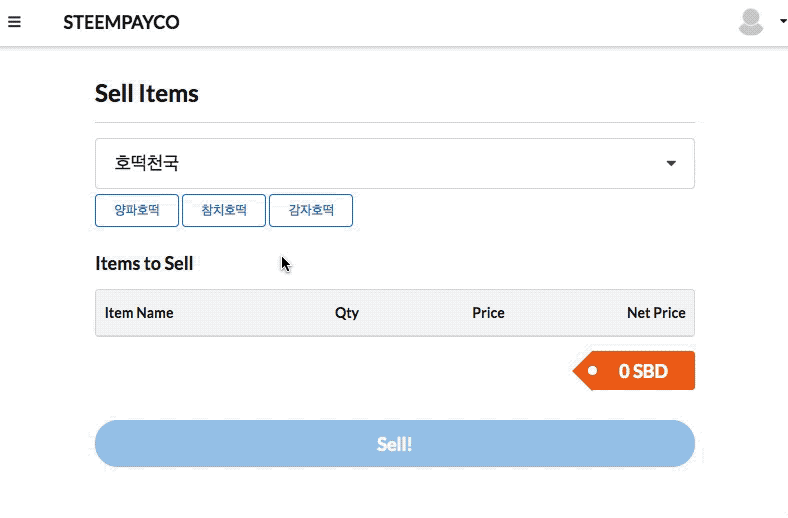
Task: Add 감자호떡 to items
Action: pos(311,211)
